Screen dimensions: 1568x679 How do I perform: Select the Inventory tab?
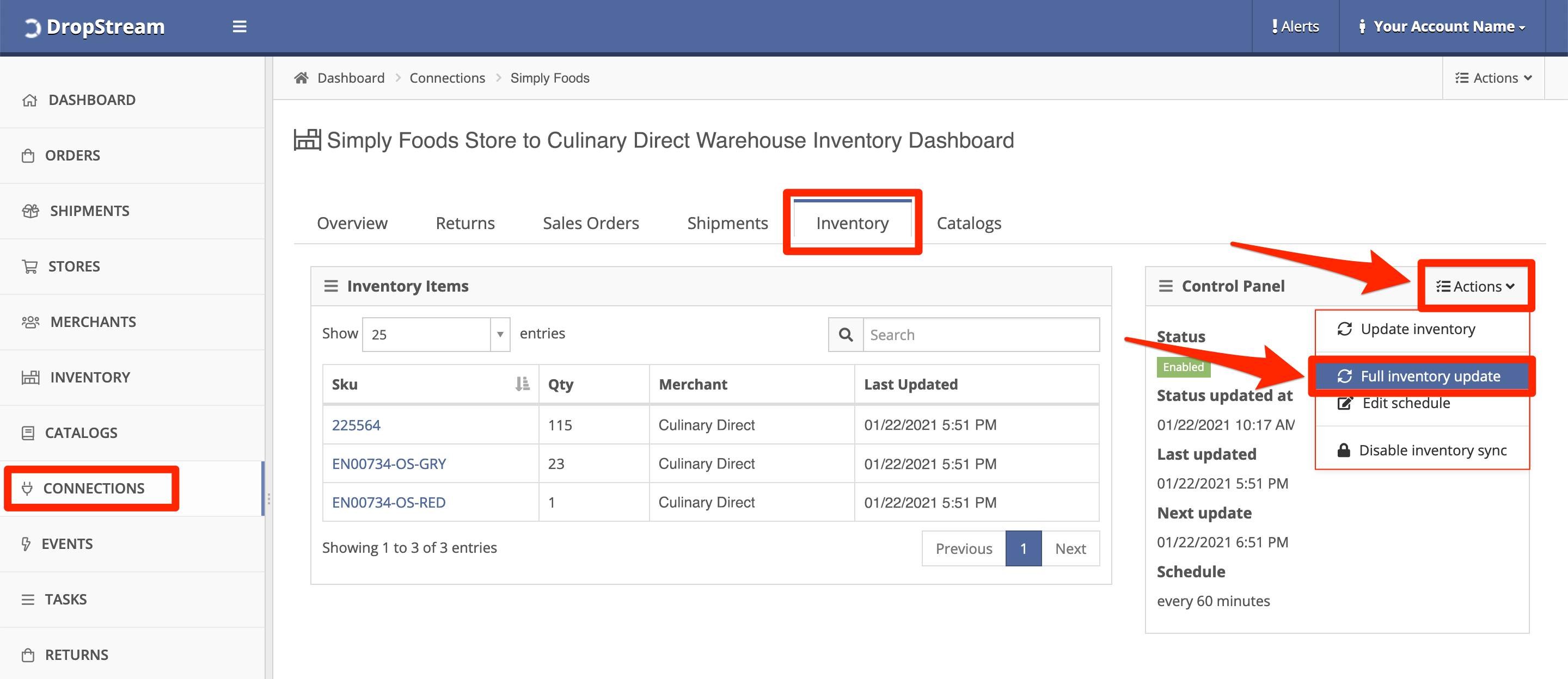coord(852,223)
